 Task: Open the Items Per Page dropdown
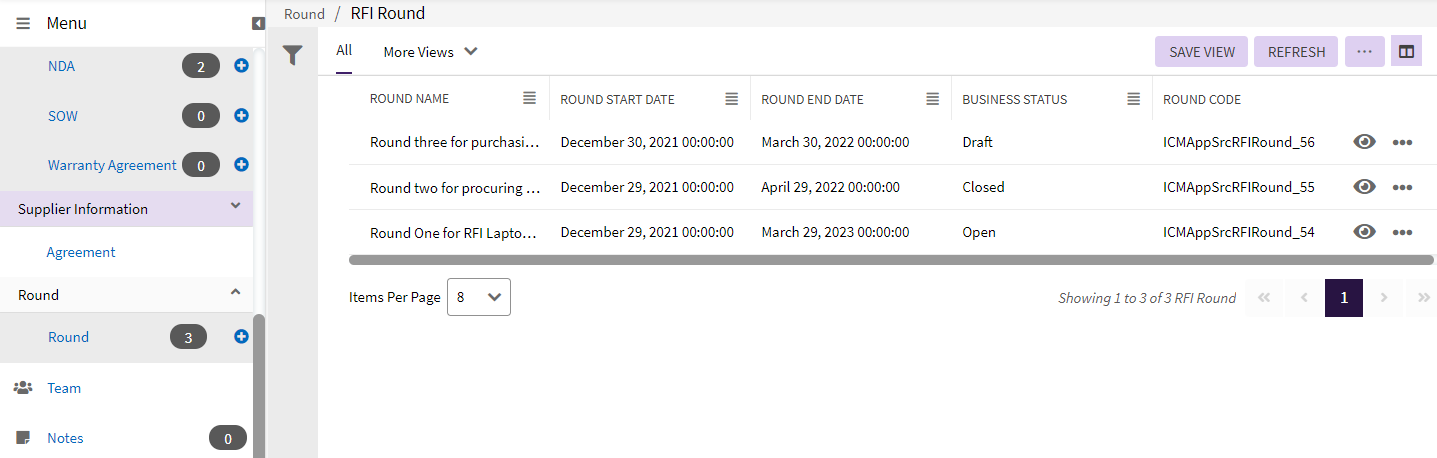[x=478, y=297]
